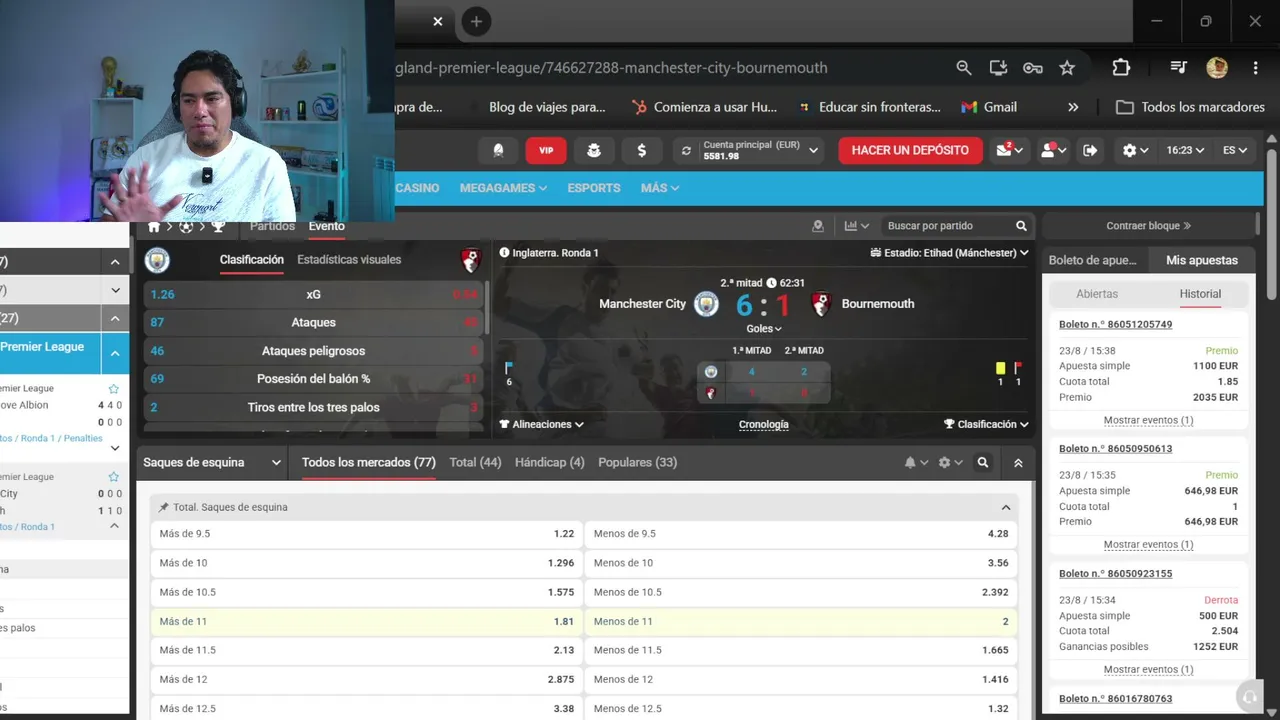Viewport: 1280px width, 720px height.
Task: Open the dollar sign payments icon
Action: pyautogui.click(x=642, y=150)
